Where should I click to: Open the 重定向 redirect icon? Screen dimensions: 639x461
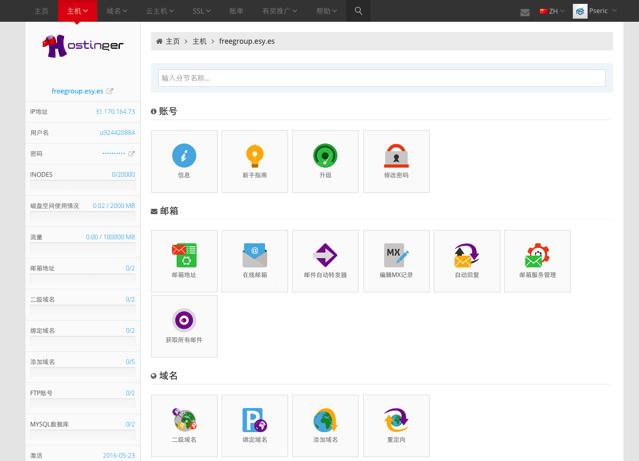click(396, 423)
